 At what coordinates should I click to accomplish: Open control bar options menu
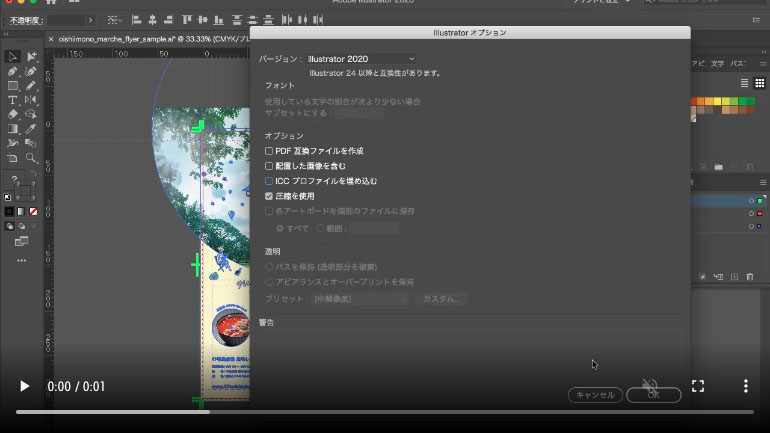756,20
